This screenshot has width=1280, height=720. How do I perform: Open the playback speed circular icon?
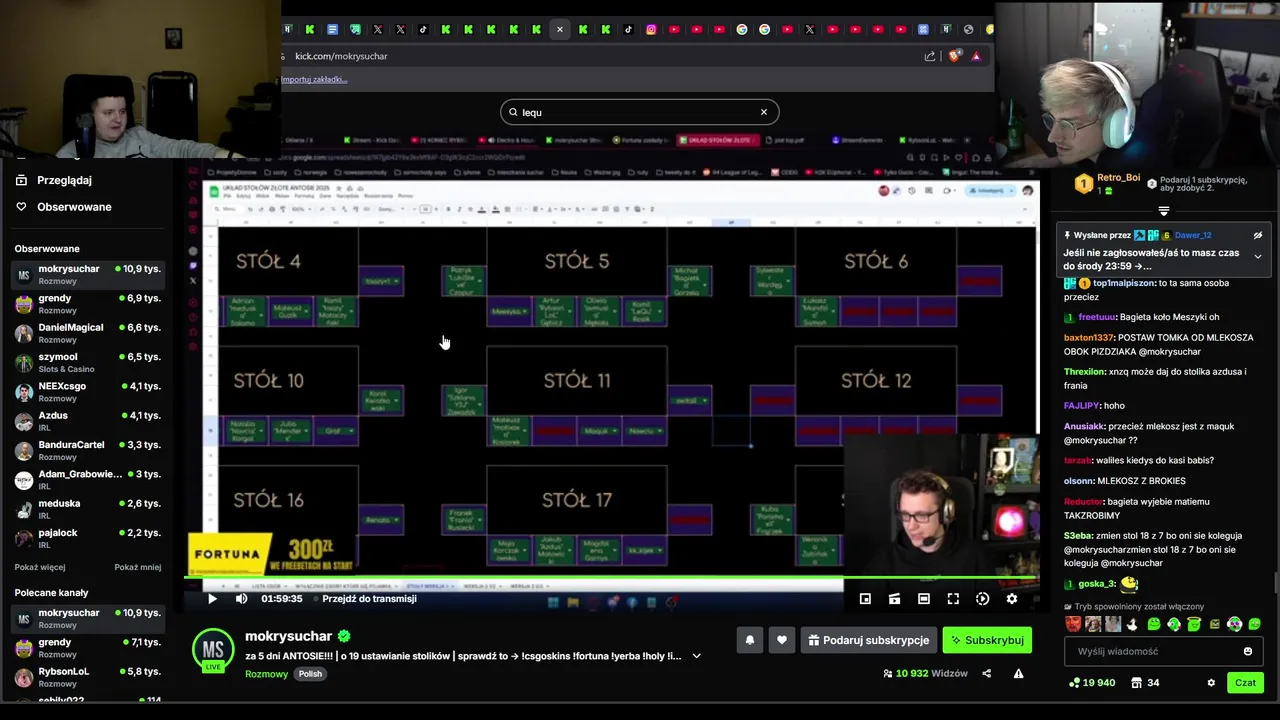(982, 598)
